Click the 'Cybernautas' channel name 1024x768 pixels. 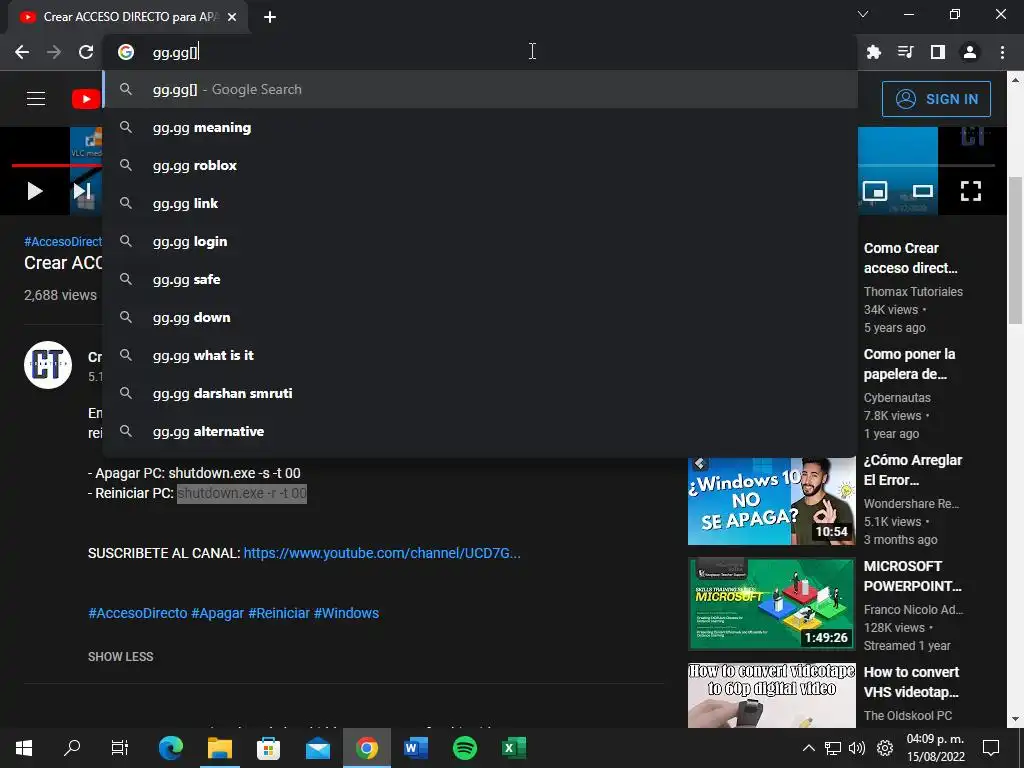point(897,398)
